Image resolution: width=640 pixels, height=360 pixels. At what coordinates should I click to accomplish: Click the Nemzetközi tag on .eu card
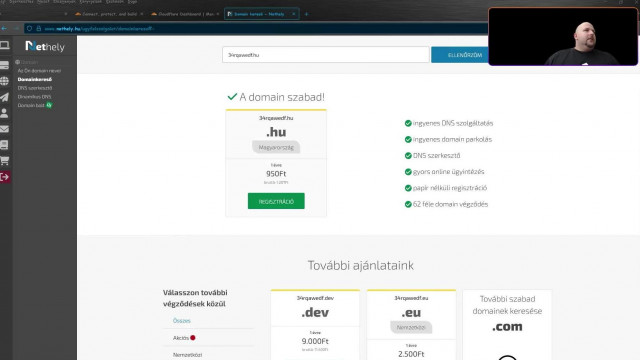(x=411, y=327)
